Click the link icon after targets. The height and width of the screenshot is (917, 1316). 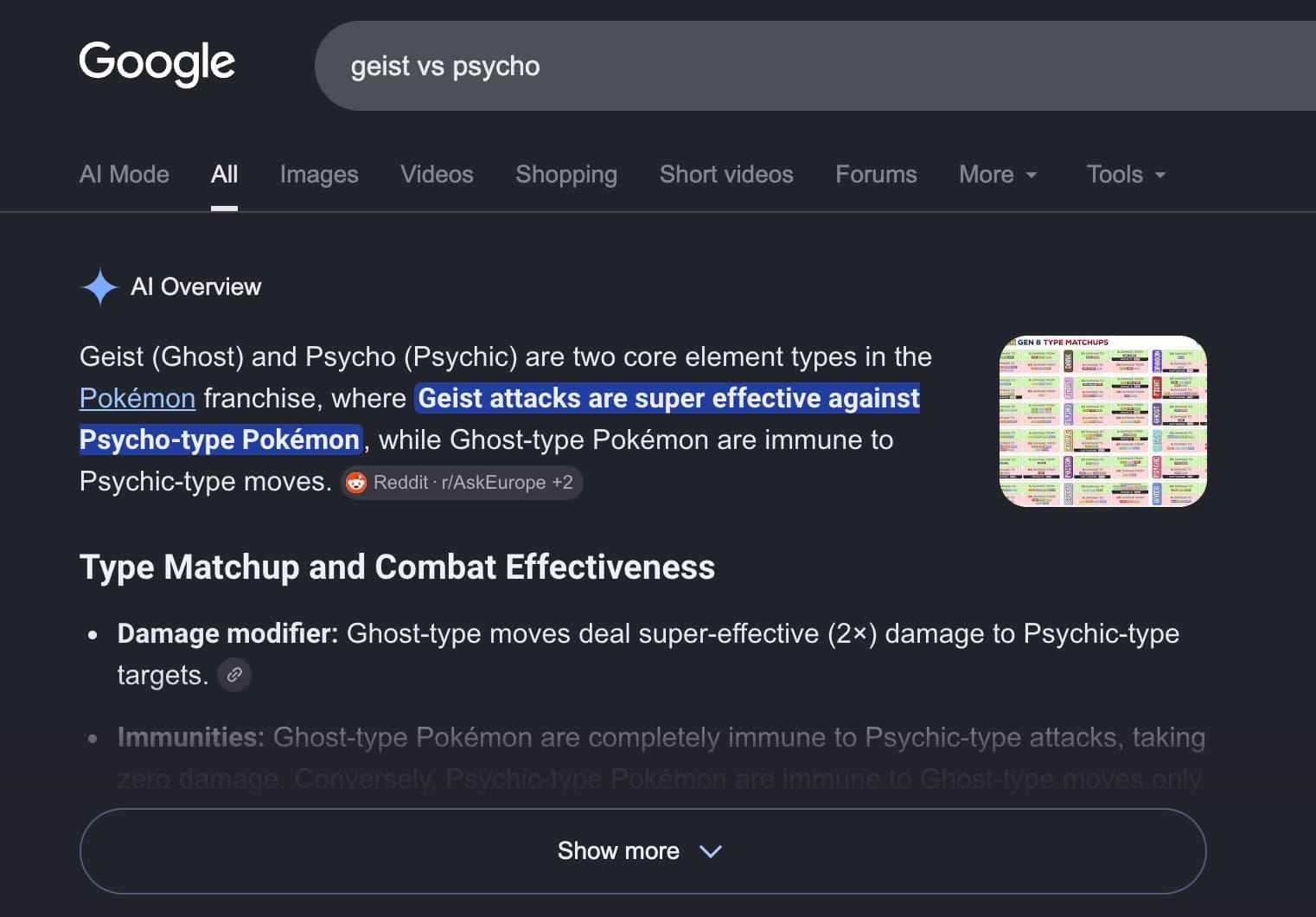pos(234,675)
